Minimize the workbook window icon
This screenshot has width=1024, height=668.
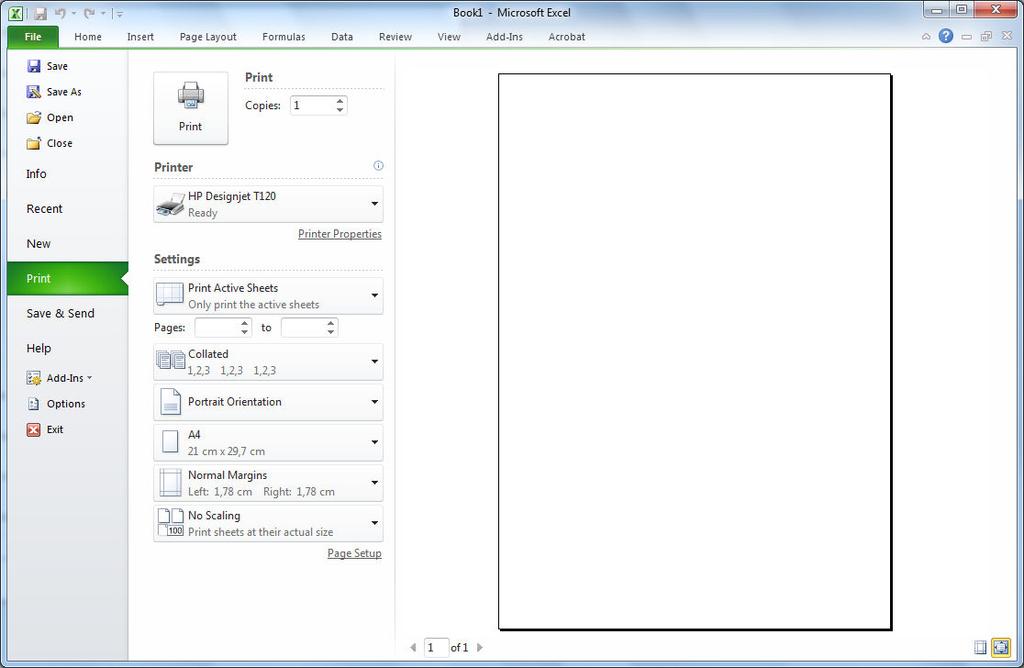(967, 37)
